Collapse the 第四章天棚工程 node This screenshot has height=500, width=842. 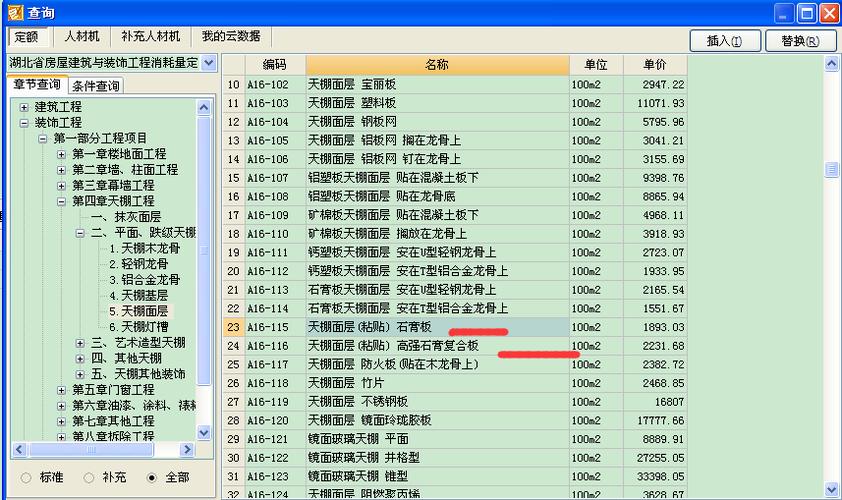point(61,201)
